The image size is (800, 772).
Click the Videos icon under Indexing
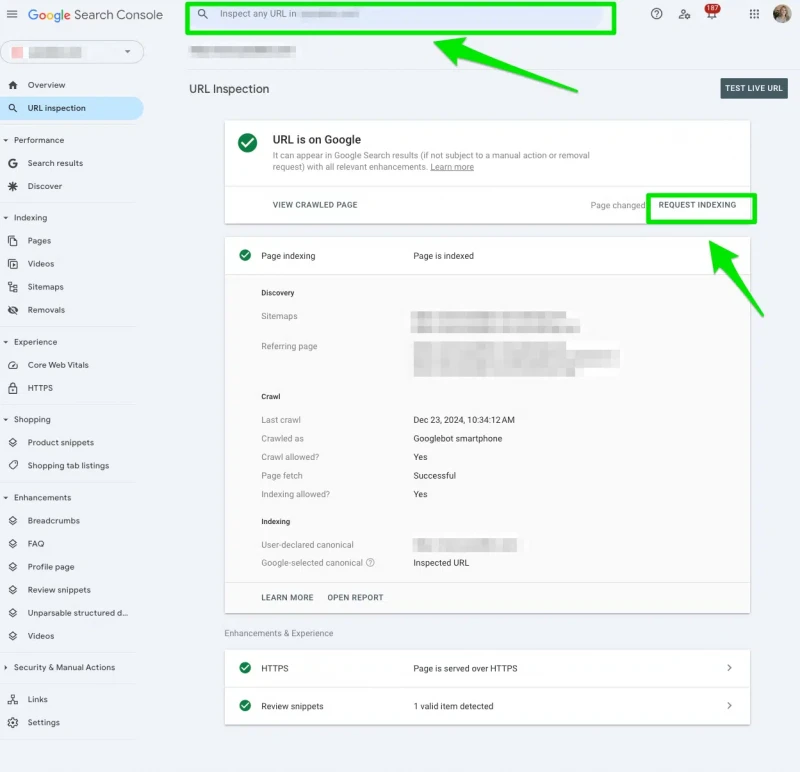(13, 264)
